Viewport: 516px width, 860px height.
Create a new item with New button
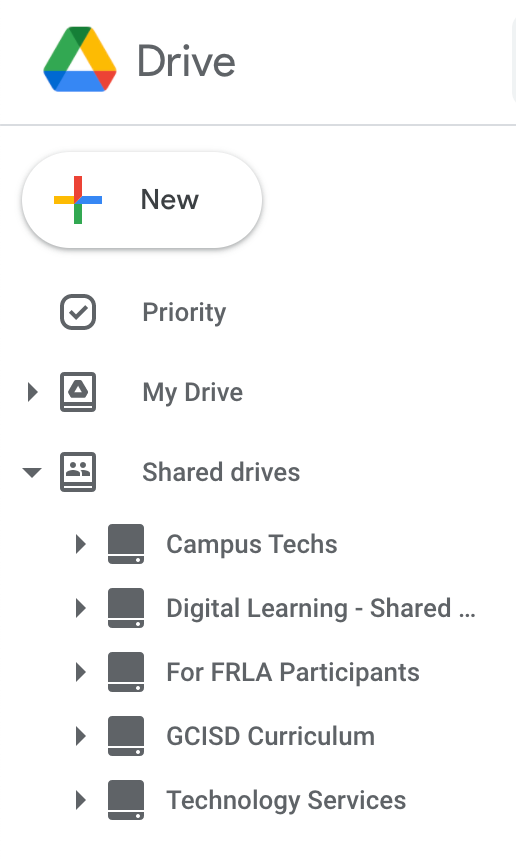pyautogui.click(x=142, y=200)
